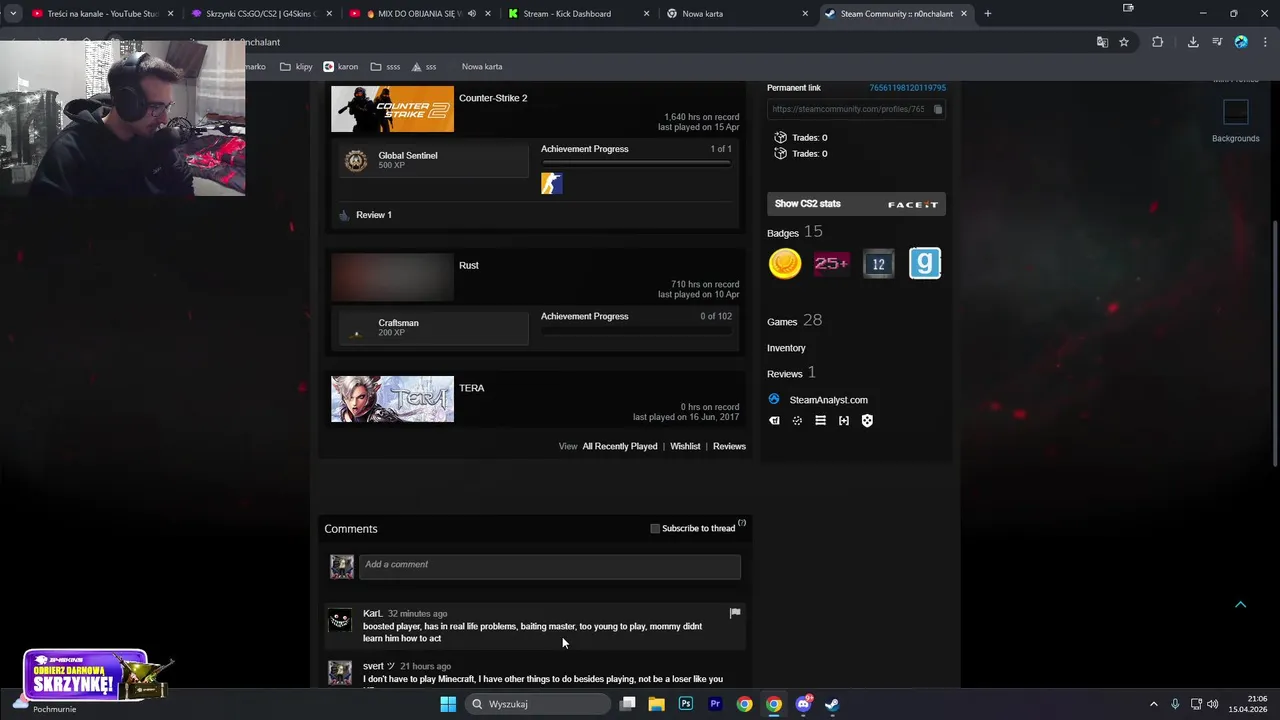This screenshot has height=720, width=1280.
Task: Open KarL's profile name in comments
Action: (x=372, y=613)
